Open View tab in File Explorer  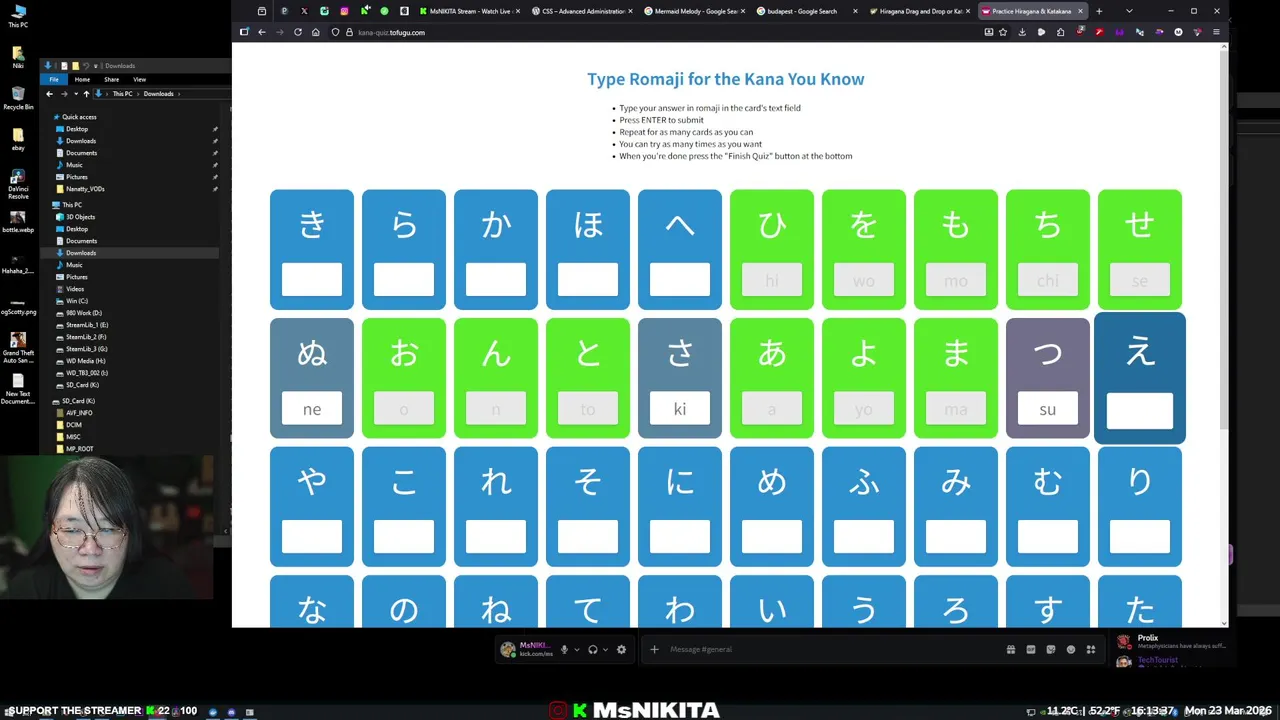(x=139, y=79)
